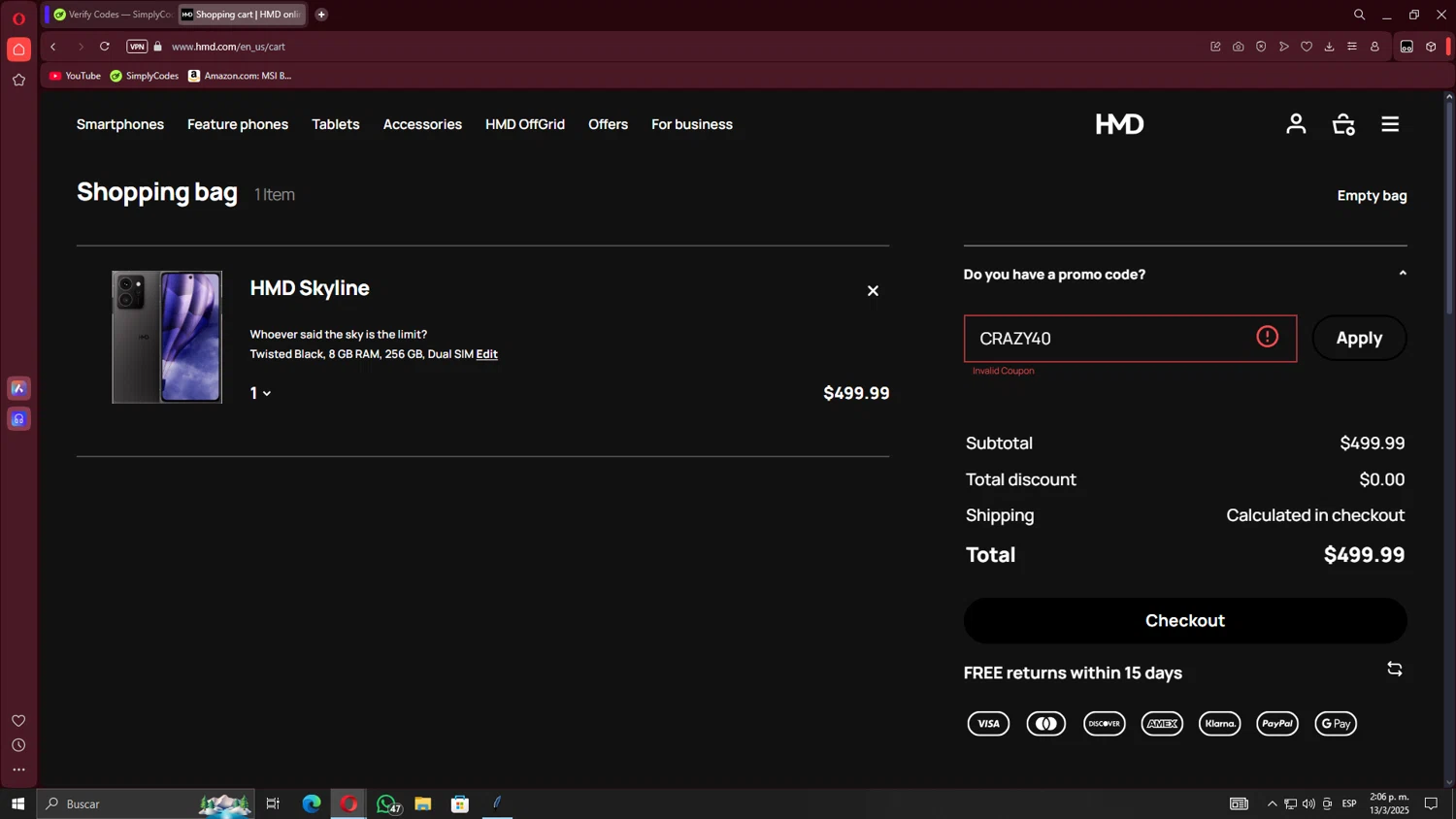1456x819 pixels.
Task: Select the Shopping cart HMD tab
Action: tap(243, 15)
